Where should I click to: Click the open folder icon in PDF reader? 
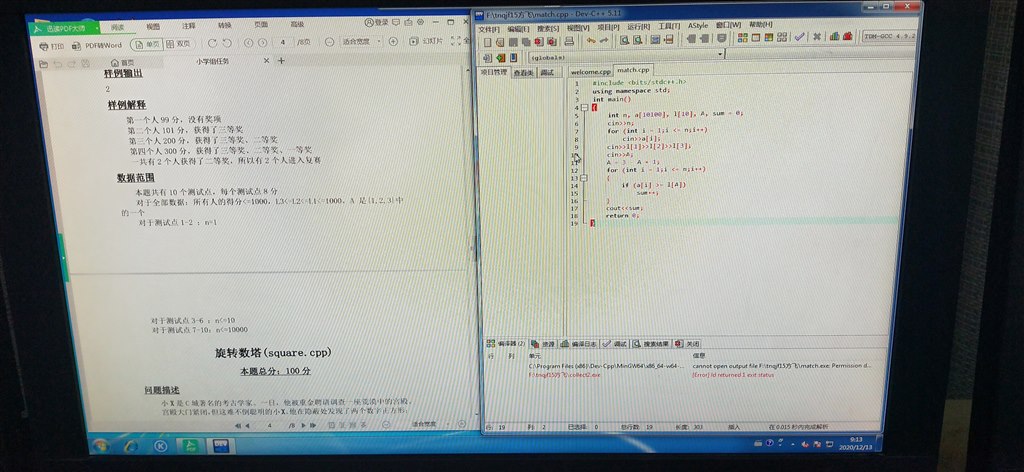(x=44, y=64)
